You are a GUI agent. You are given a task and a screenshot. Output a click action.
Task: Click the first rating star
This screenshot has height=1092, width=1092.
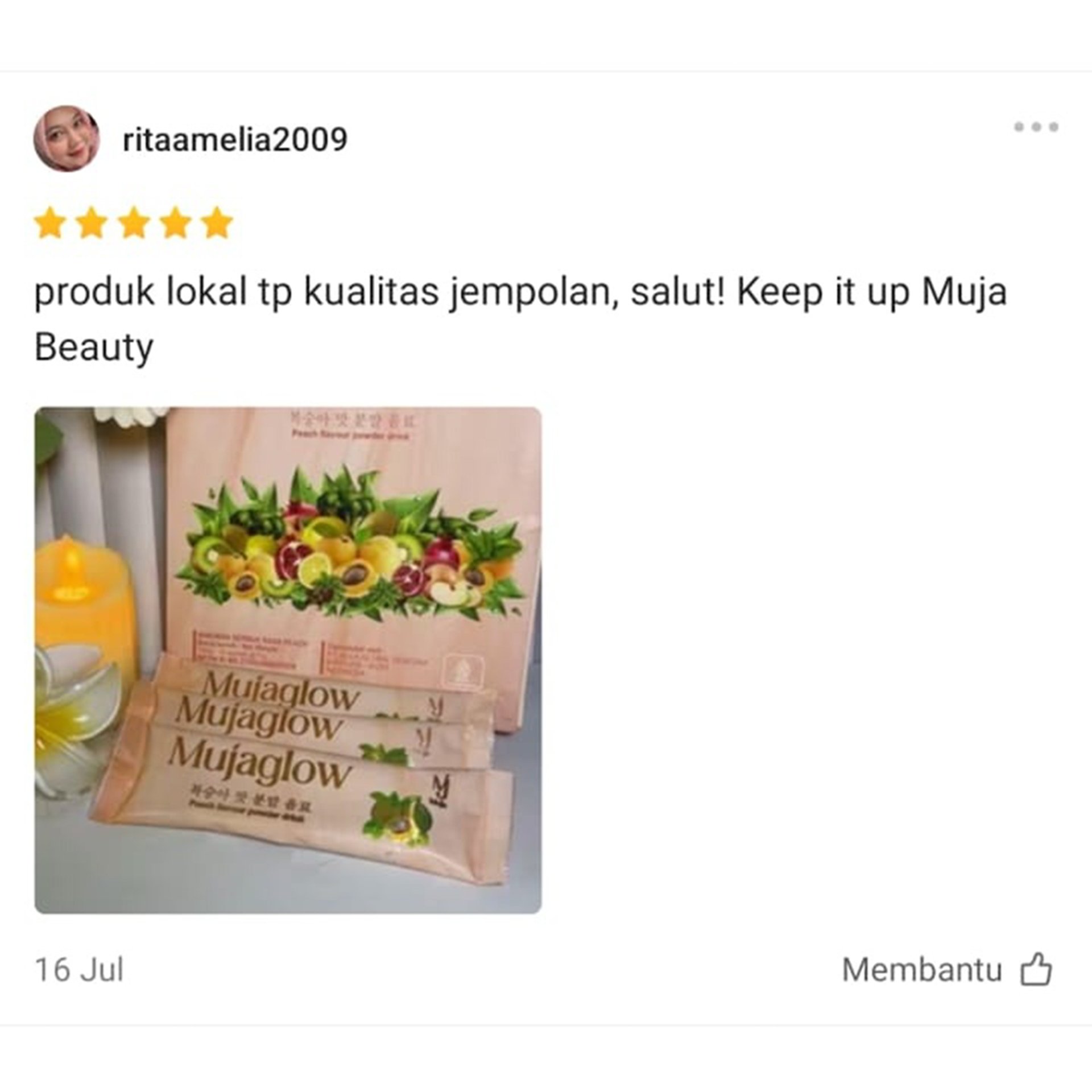point(50,222)
